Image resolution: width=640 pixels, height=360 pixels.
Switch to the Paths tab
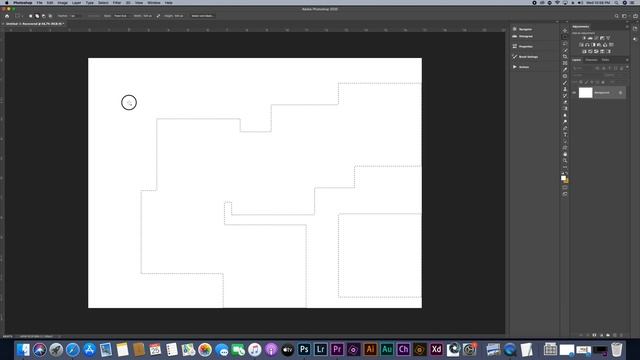click(x=605, y=60)
